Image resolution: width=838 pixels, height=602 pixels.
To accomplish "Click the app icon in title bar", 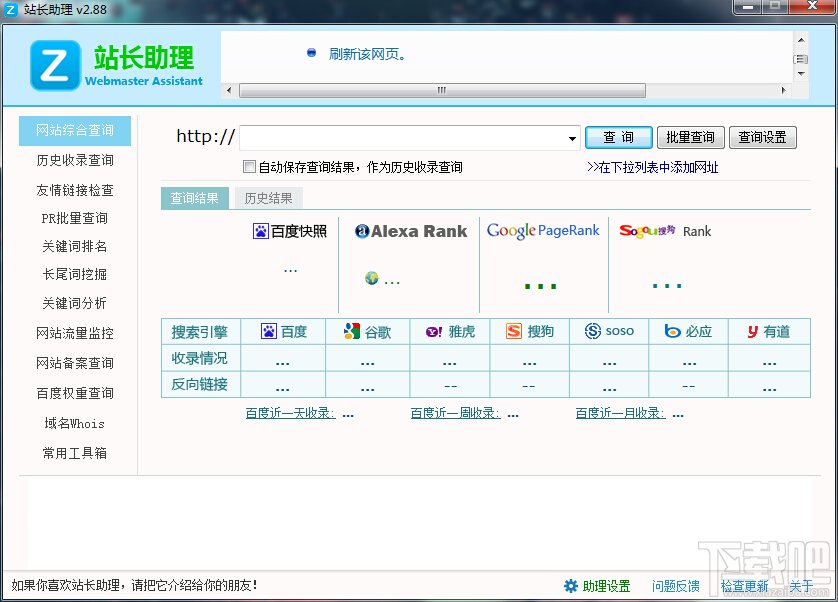I will 11,9.
